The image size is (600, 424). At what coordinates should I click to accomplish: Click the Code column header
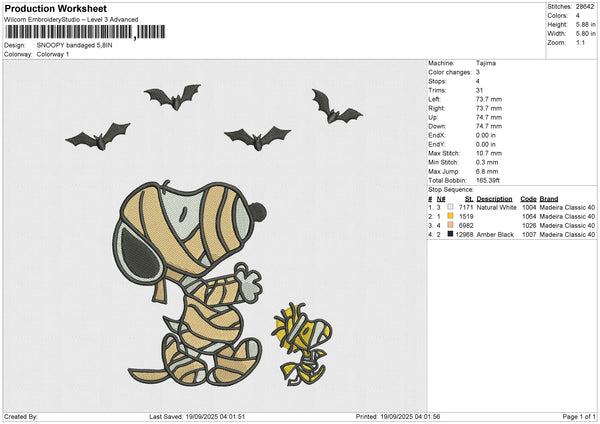pyautogui.click(x=528, y=198)
